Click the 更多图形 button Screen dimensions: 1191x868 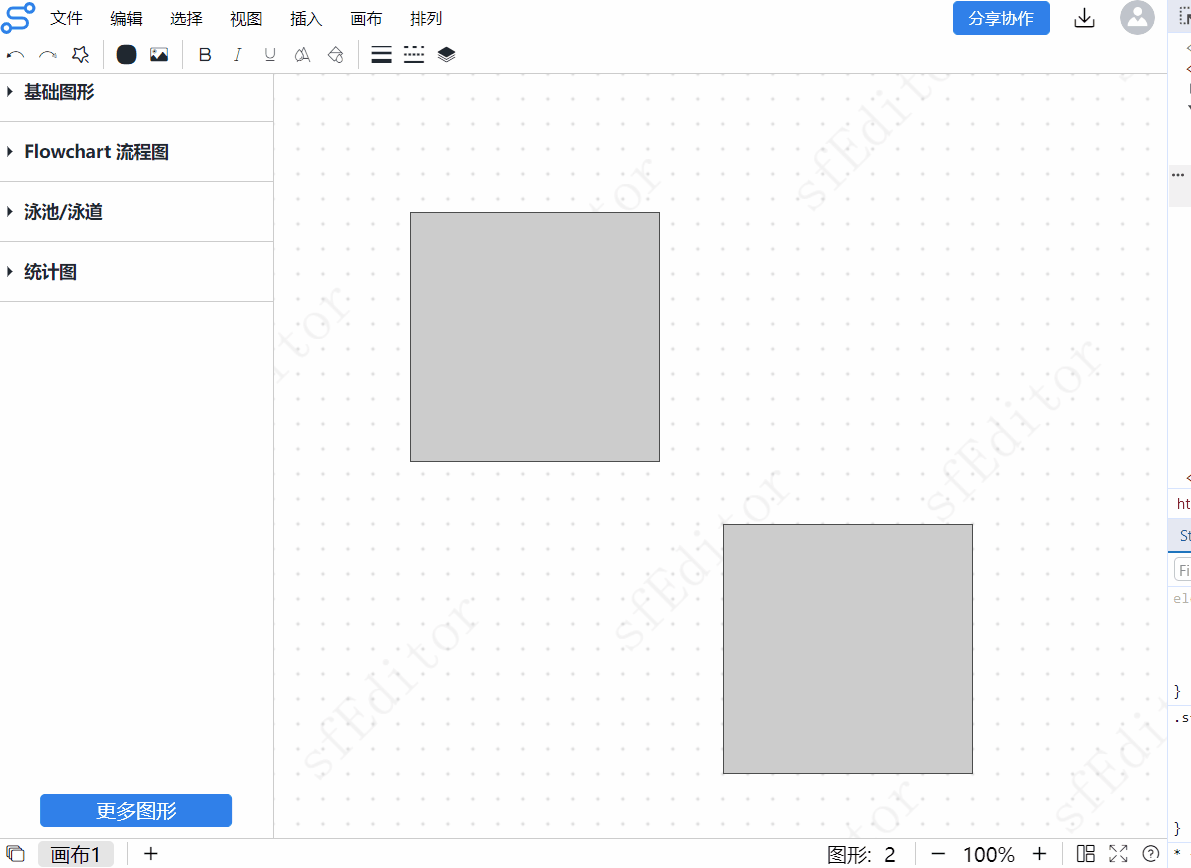136,810
